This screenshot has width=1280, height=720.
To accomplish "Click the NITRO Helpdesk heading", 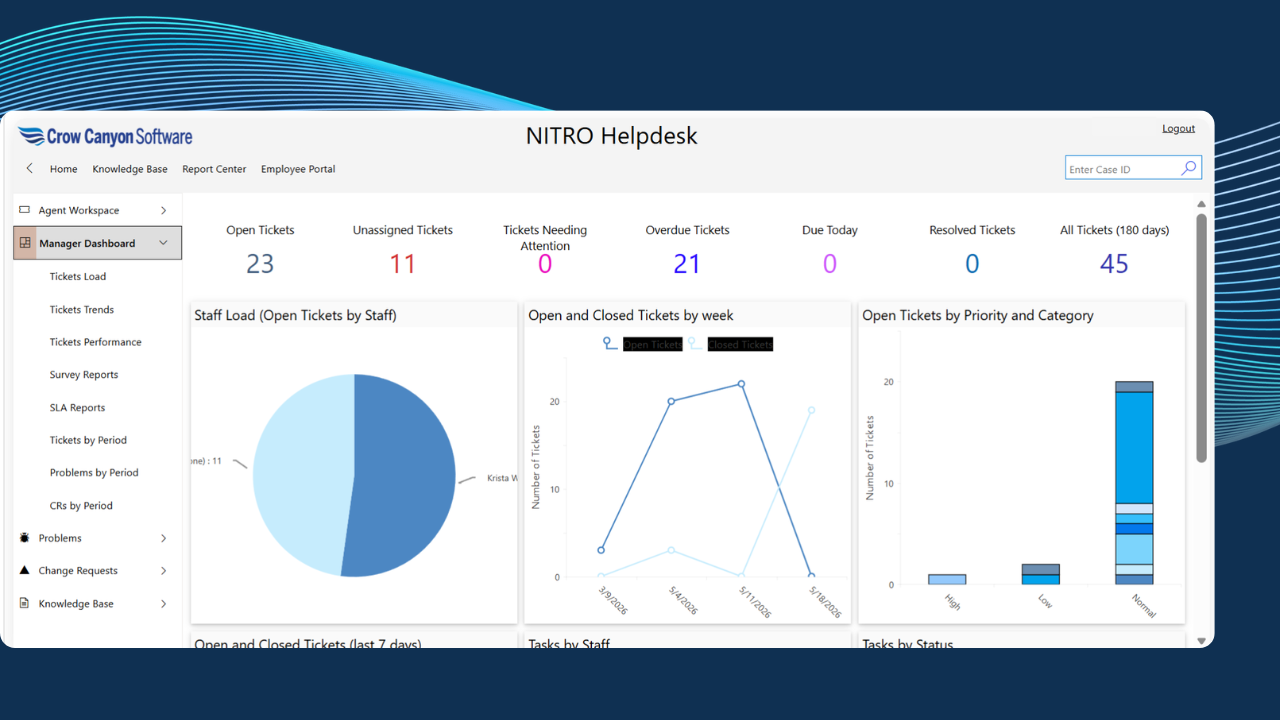I will tap(612, 136).
